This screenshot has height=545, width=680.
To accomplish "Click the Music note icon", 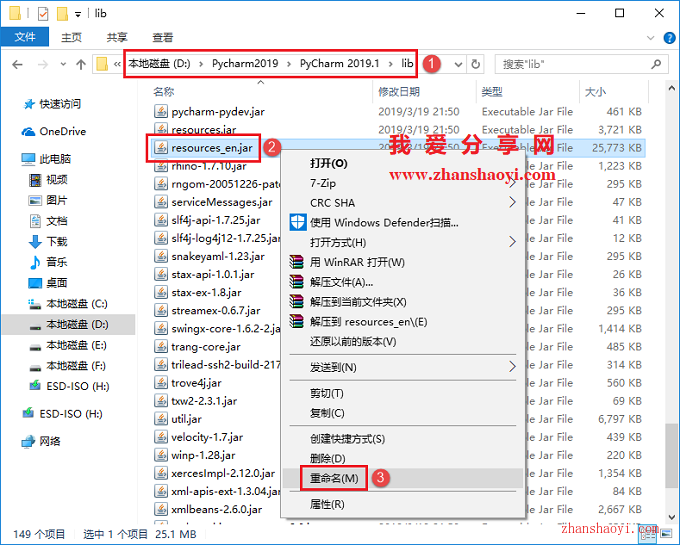I will tap(35, 262).
